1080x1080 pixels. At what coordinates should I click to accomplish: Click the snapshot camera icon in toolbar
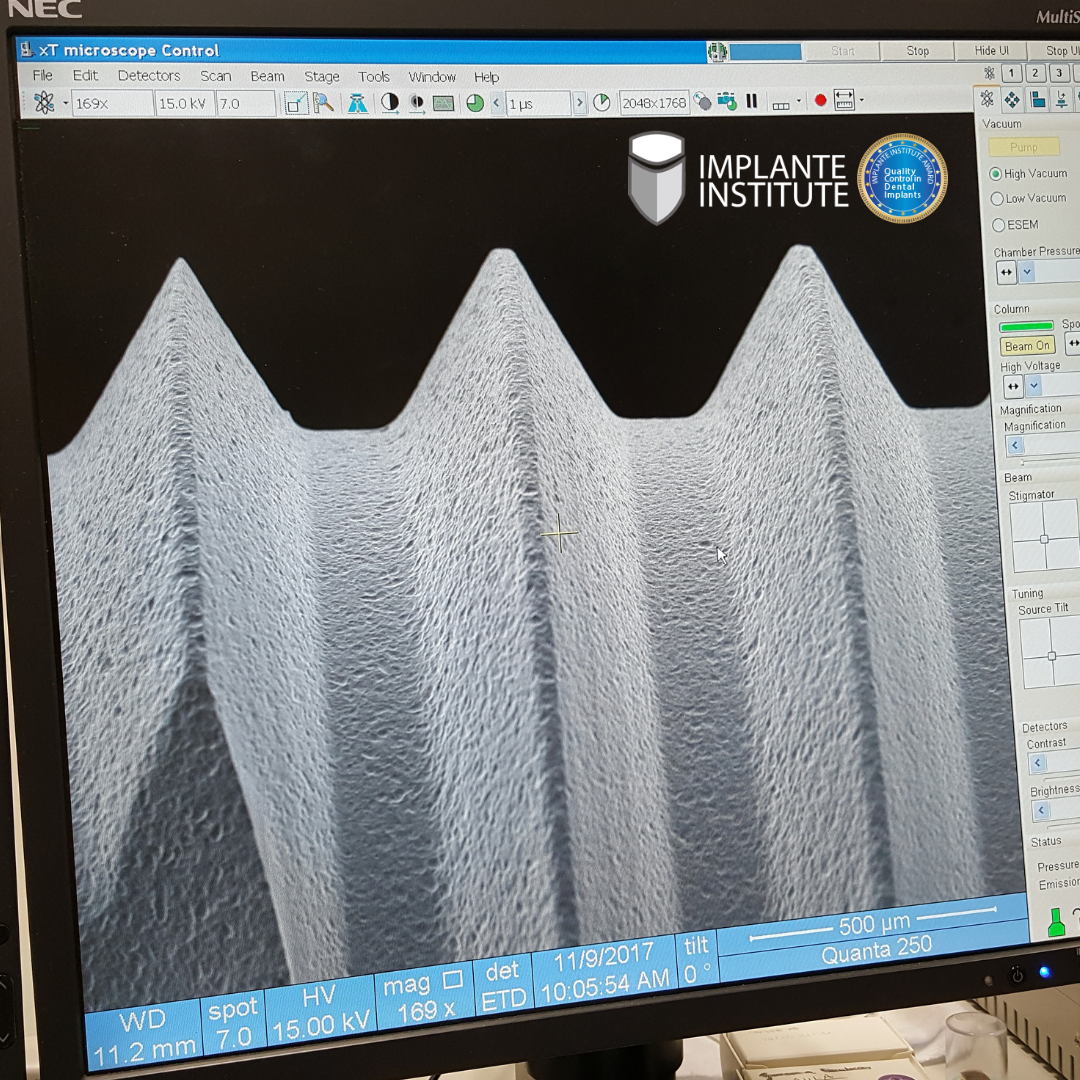click(x=727, y=101)
